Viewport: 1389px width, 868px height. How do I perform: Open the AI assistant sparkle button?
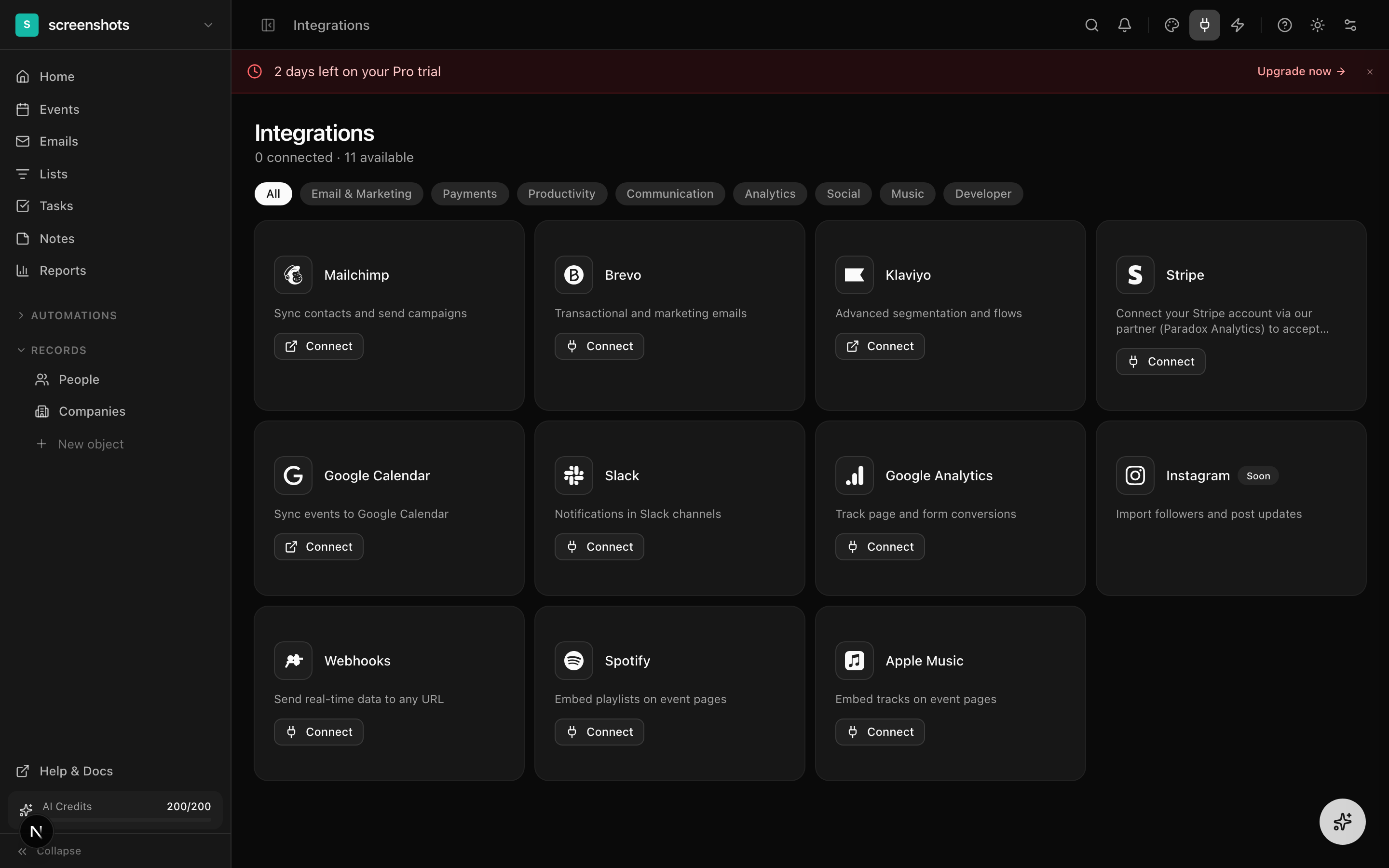pos(1343,822)
